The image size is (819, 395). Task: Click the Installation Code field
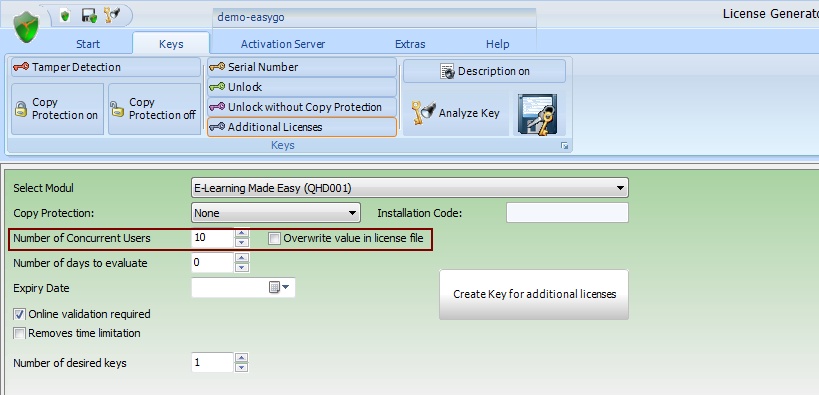[x=567, y=213]
